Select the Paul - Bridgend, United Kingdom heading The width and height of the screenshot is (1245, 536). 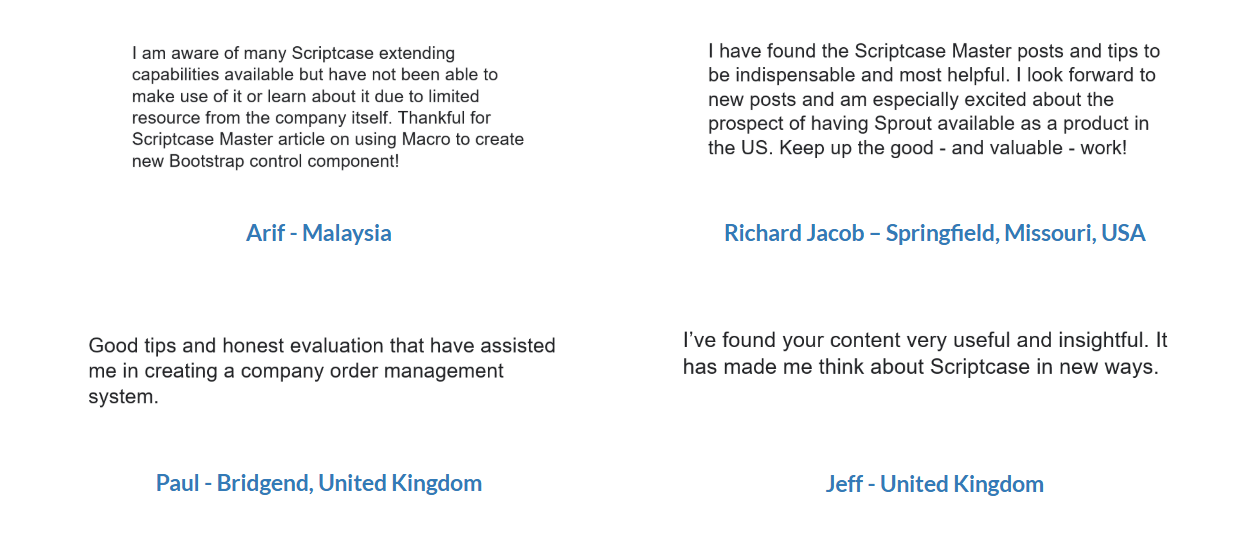point(319,483)
